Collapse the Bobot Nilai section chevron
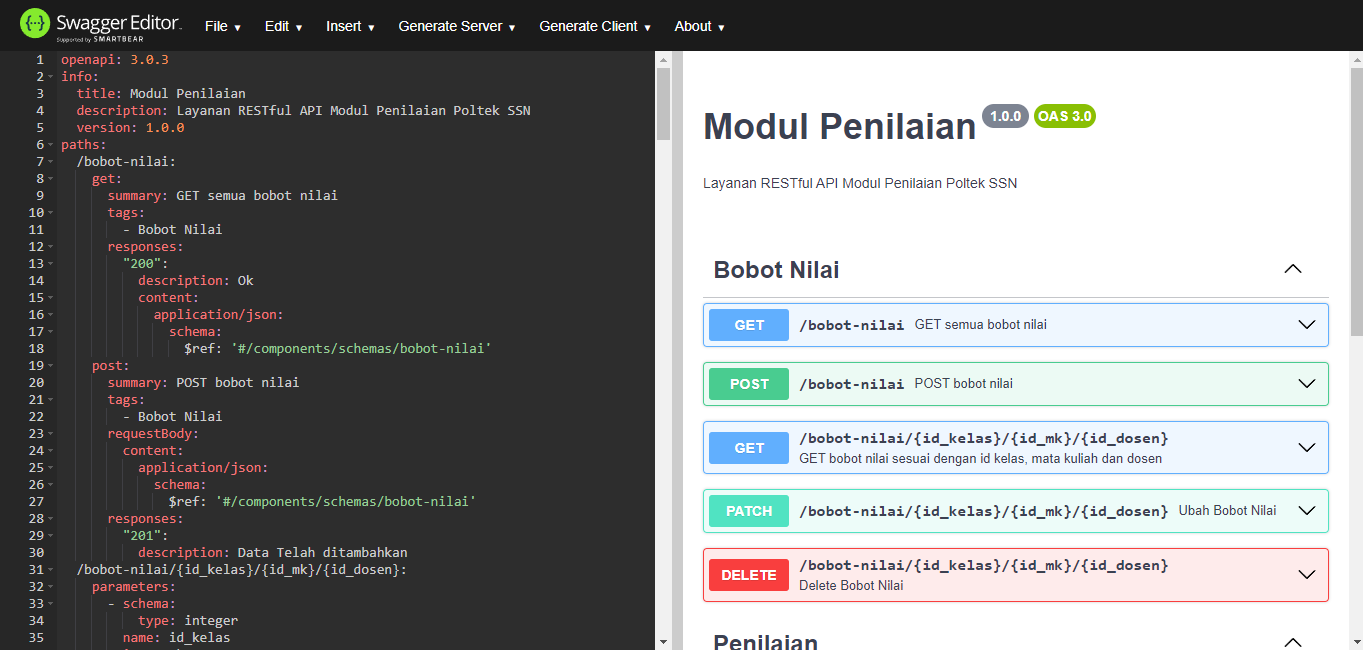This screenshot has width=1363, height=650. [x=1292, y=270]
